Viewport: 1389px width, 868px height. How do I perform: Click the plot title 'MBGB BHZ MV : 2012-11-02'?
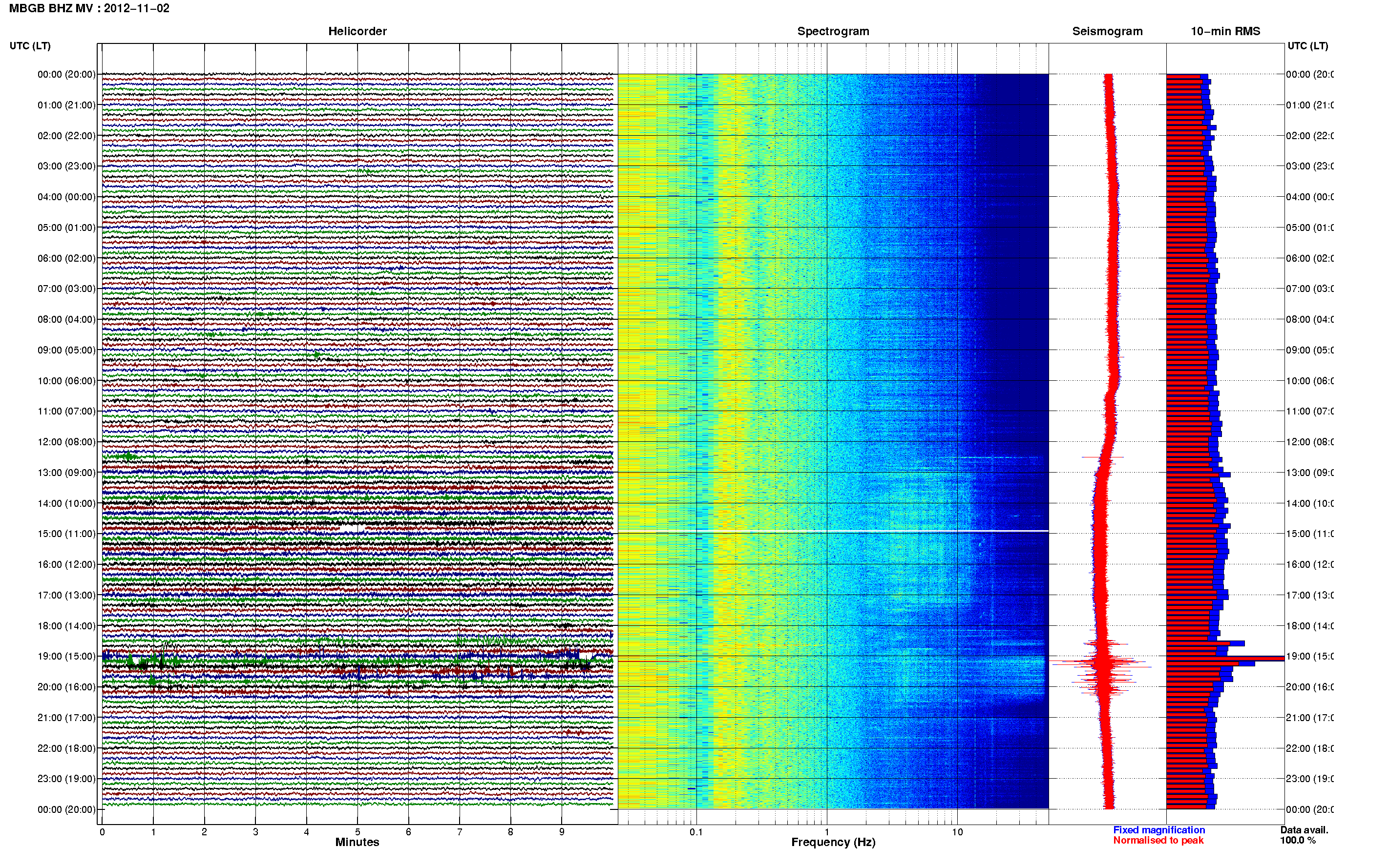(89, 8)
